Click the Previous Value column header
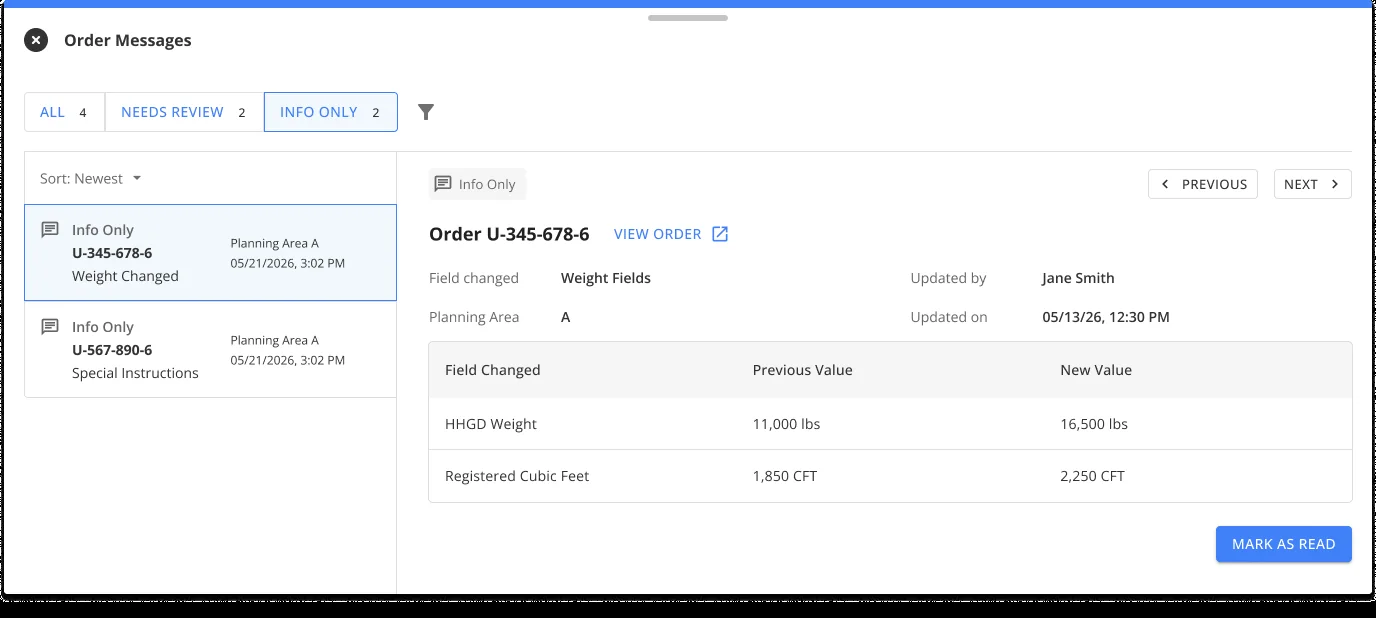The image size is (1376, 618). coord(803,370)
